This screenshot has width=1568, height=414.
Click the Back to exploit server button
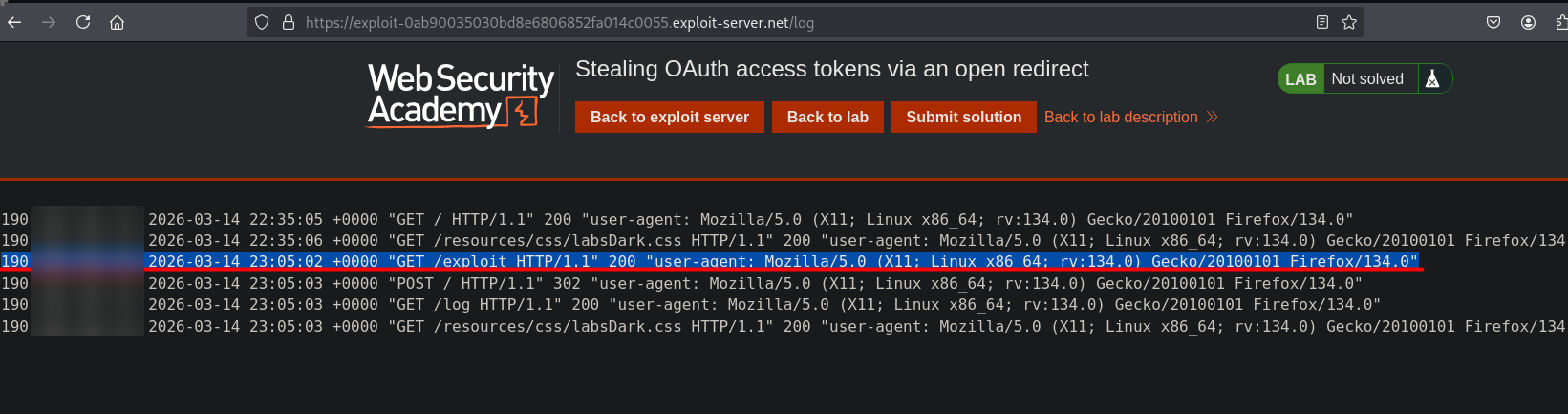tap(670, 117)
